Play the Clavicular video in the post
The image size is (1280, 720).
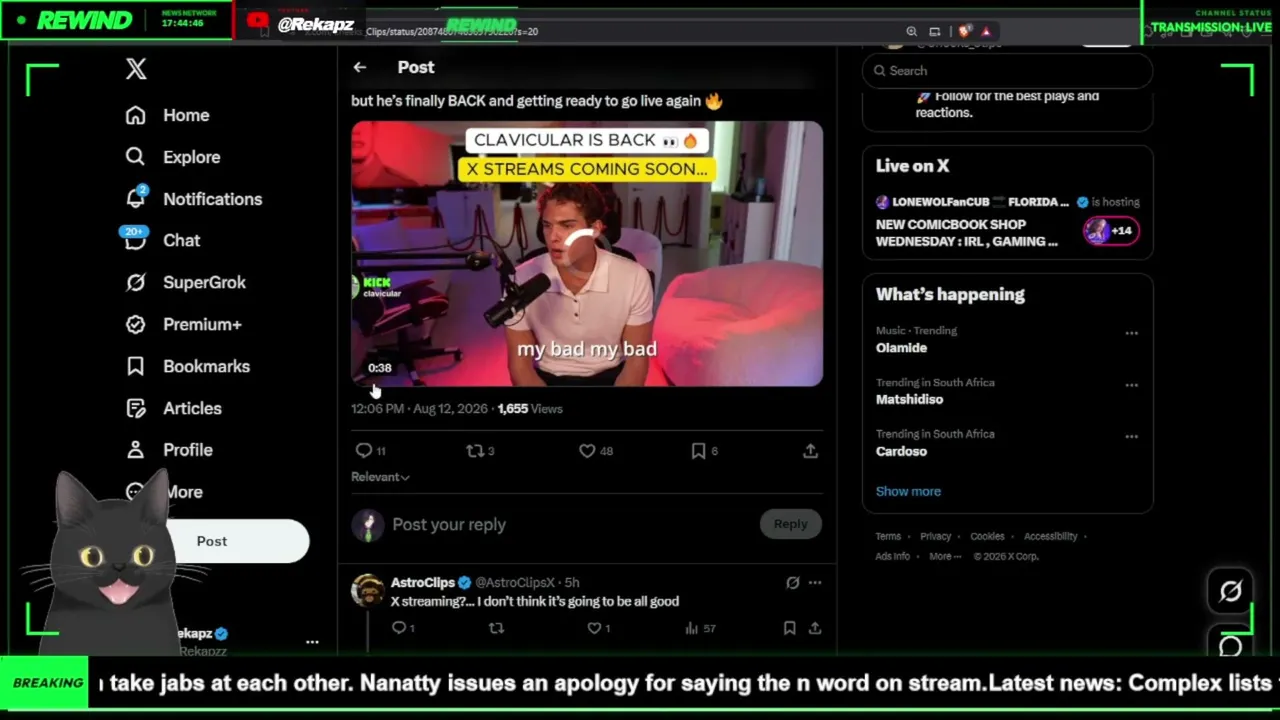587,254
